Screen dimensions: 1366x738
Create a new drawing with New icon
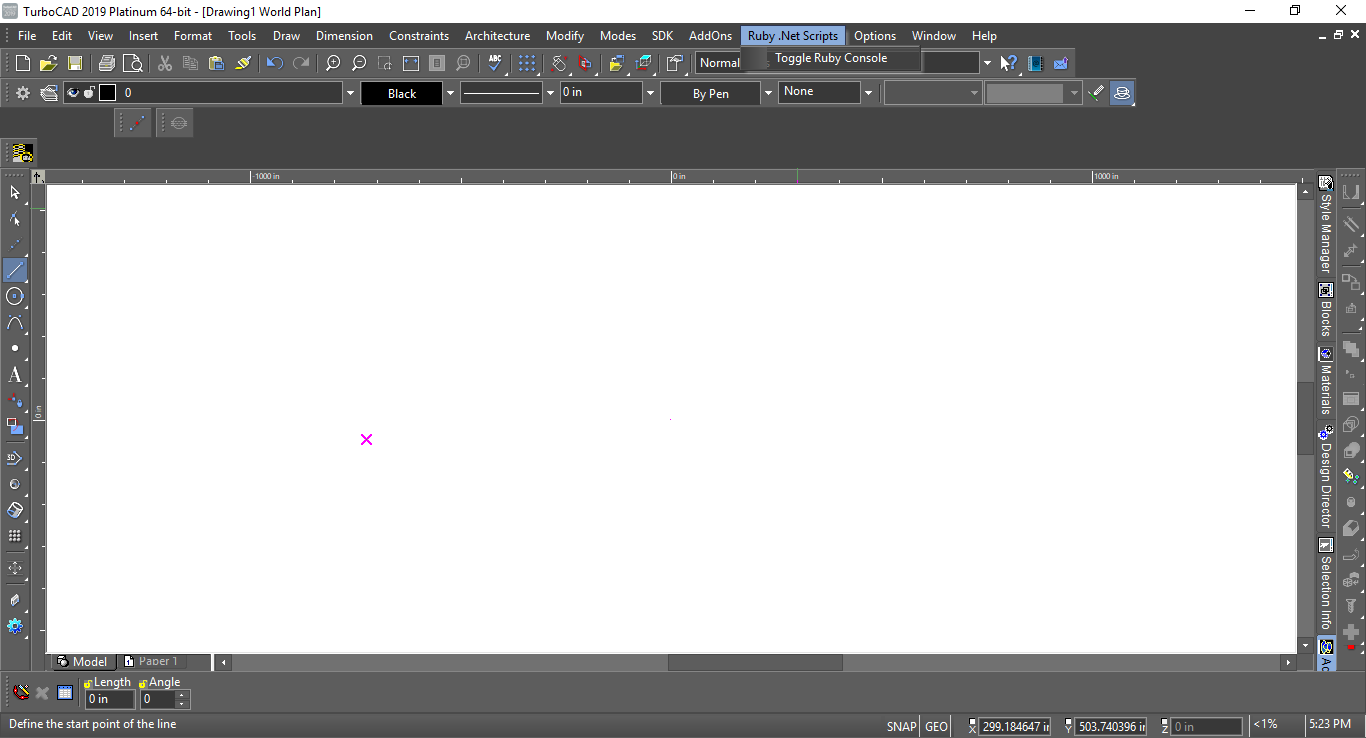pyautogui.click(x=23, y=63)
